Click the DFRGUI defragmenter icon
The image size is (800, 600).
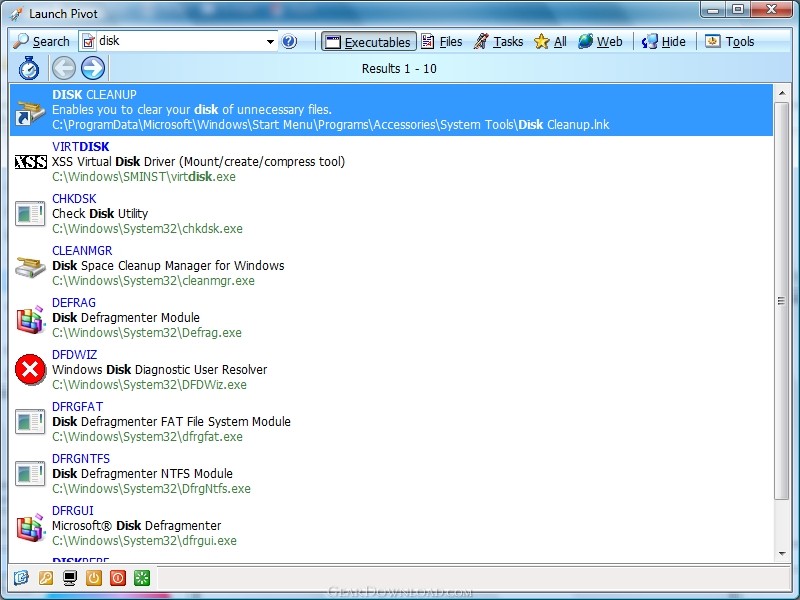(x=30, y=528)
